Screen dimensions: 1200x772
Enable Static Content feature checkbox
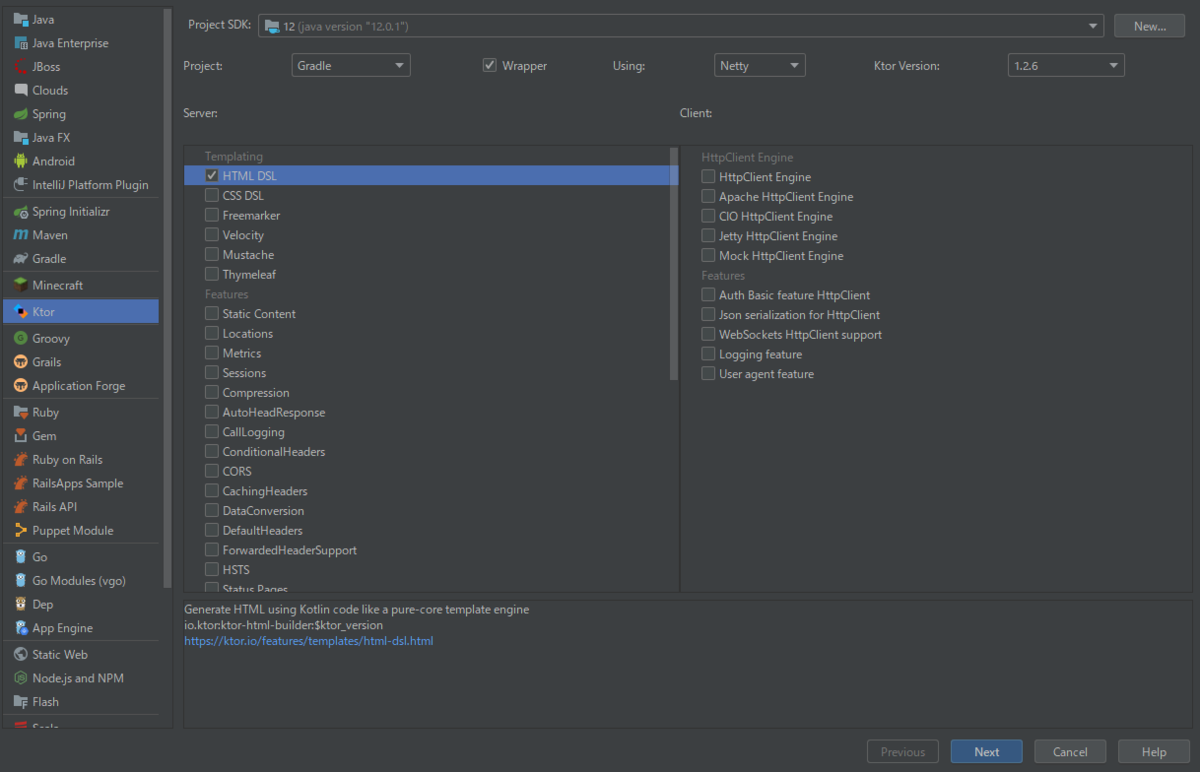click(x=212, y=313)
